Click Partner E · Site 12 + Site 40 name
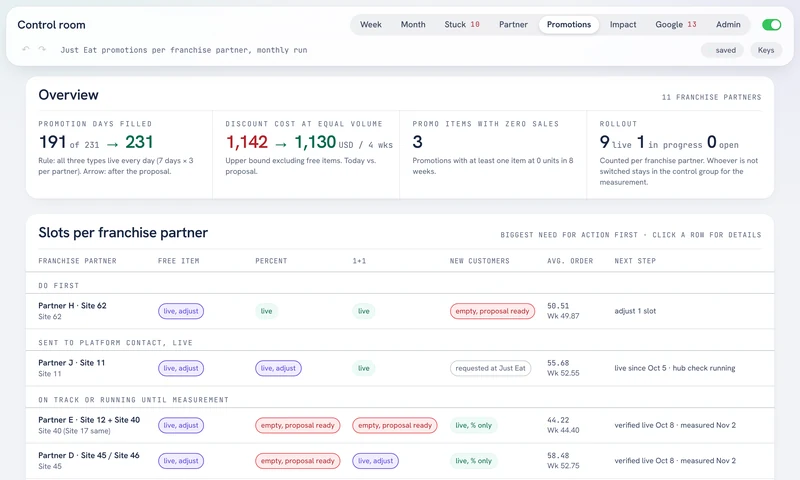The width and height of the screenshot is (800, 480). click(89, 420)
